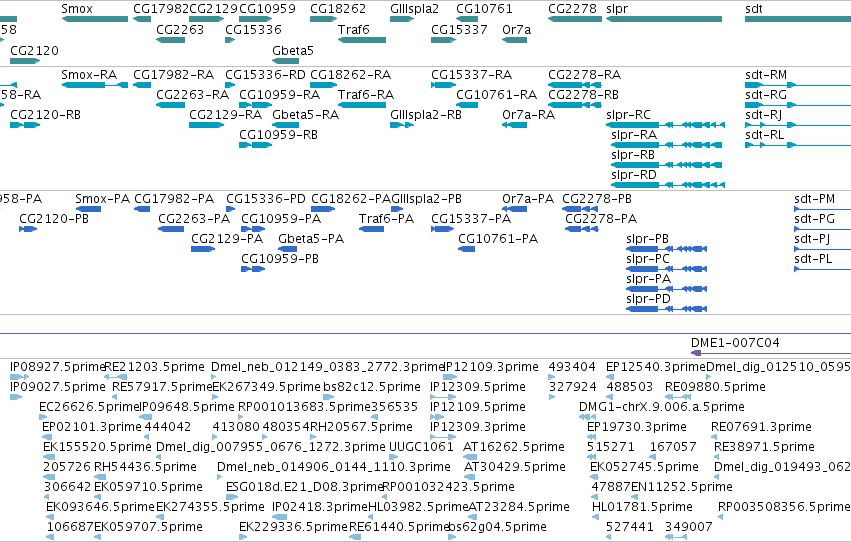Click the IP08927.5prime EST label

click(58, 367)
